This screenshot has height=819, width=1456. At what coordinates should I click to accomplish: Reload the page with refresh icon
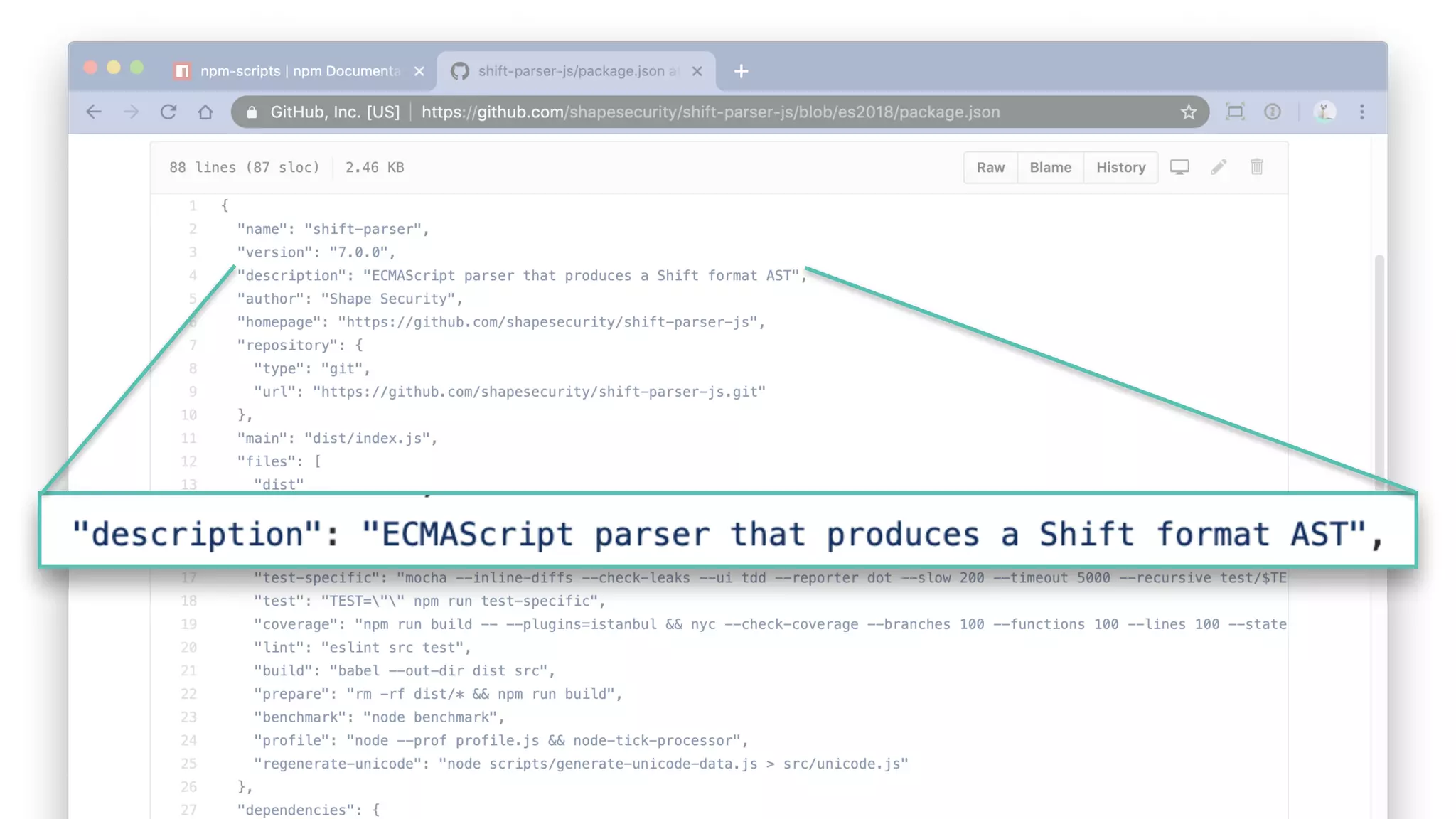(x=168, y=112)
